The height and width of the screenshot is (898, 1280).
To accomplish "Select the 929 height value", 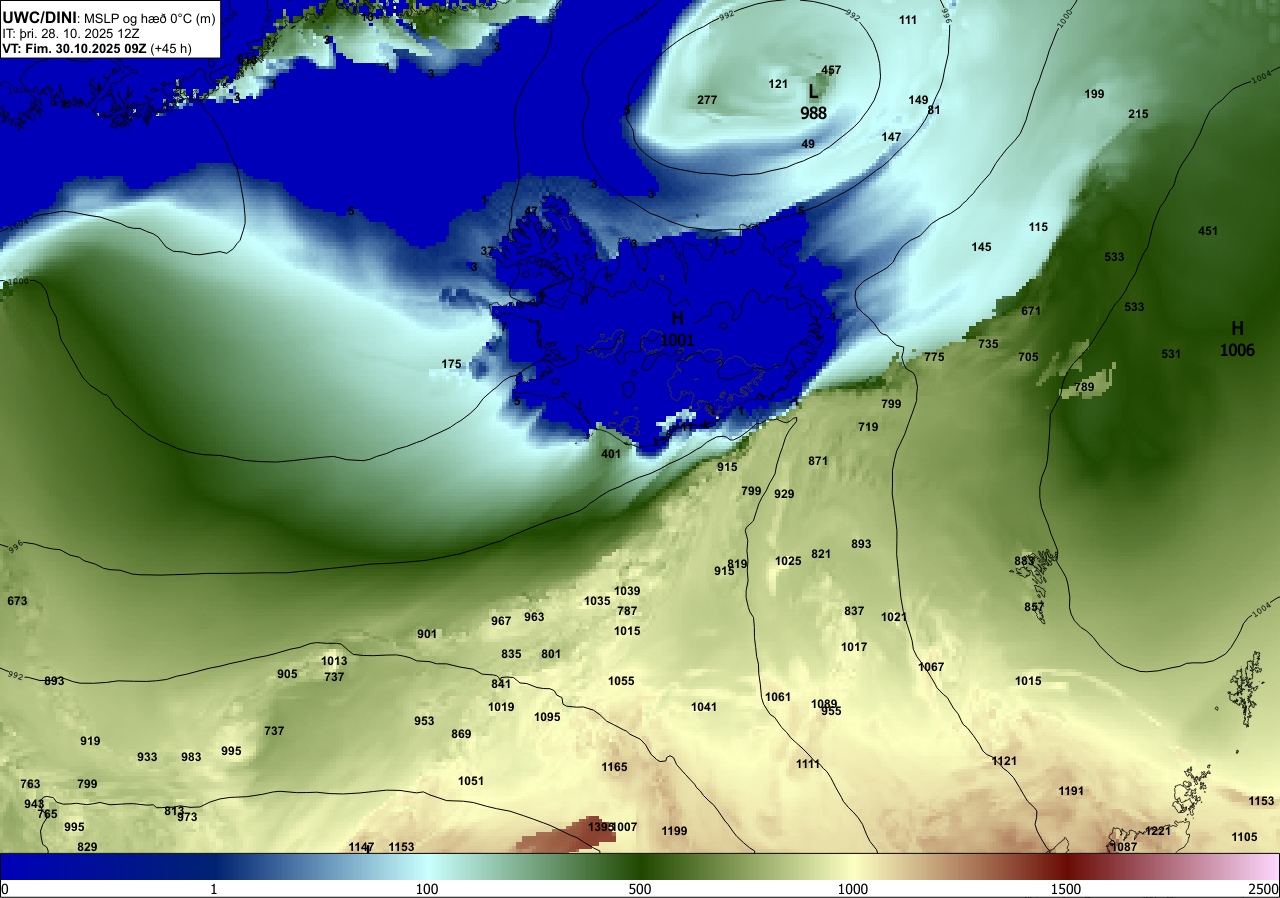I will pyautogui.click(x=784, y=494).
